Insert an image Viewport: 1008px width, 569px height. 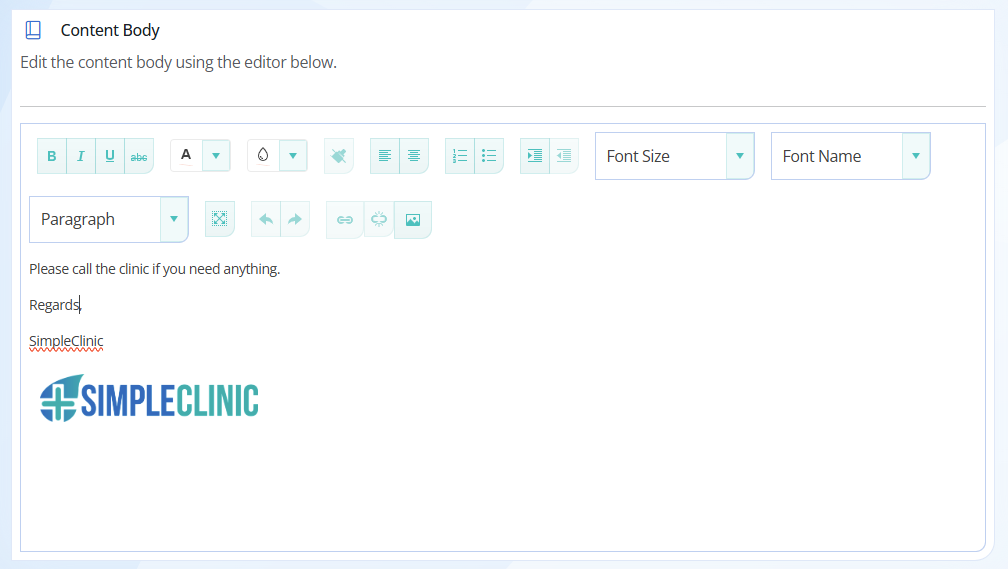click(413, 220)
